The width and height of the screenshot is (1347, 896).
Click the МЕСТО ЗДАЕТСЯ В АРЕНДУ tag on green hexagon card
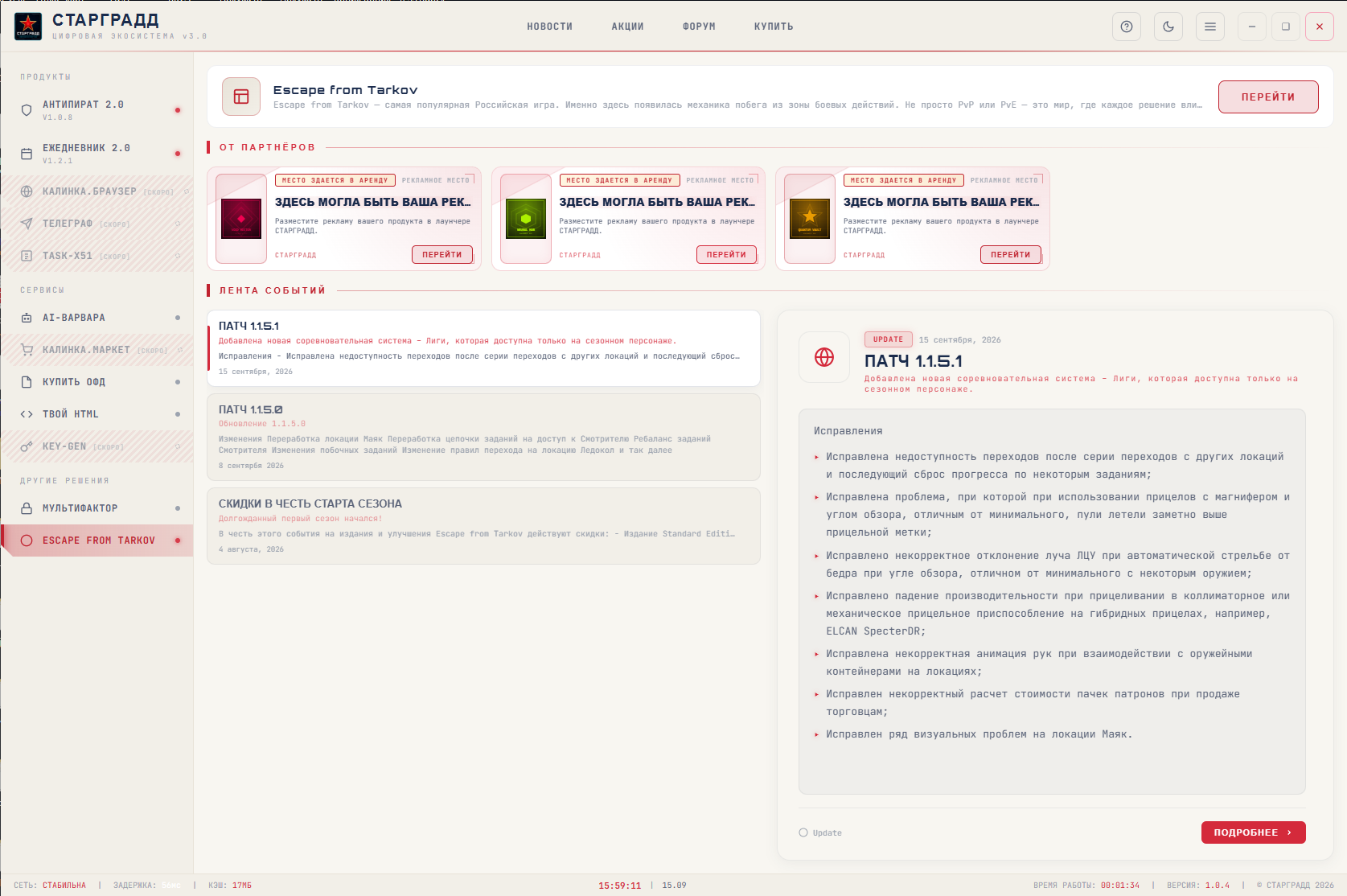(x=620, y=180)
